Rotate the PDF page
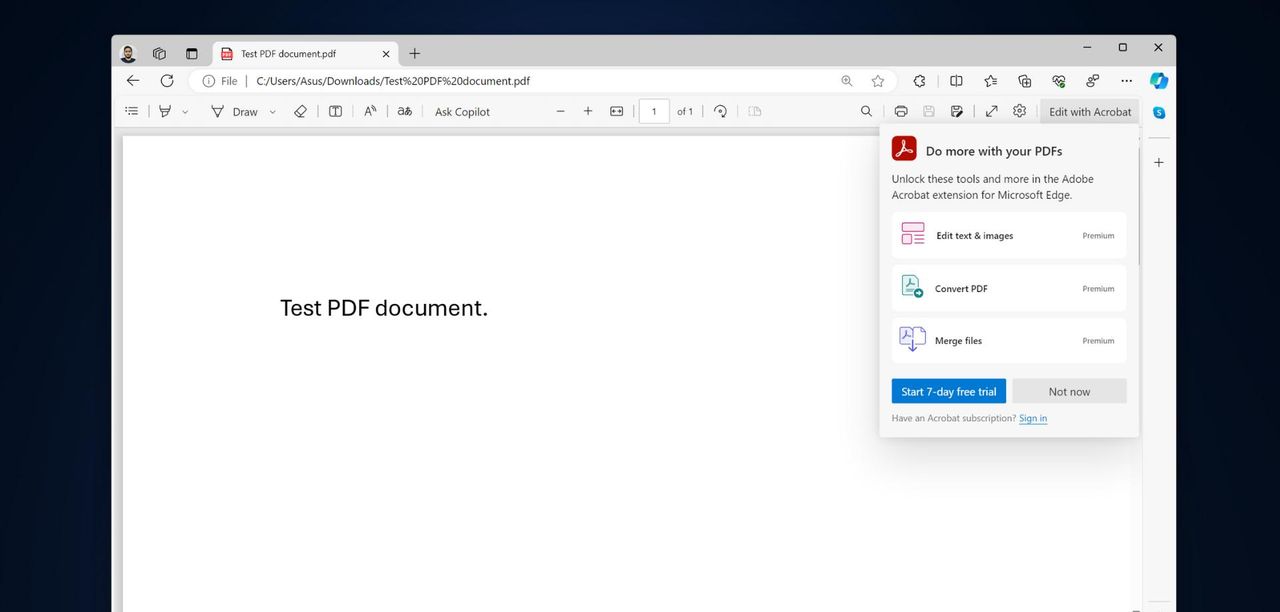 tap(720, 111)
